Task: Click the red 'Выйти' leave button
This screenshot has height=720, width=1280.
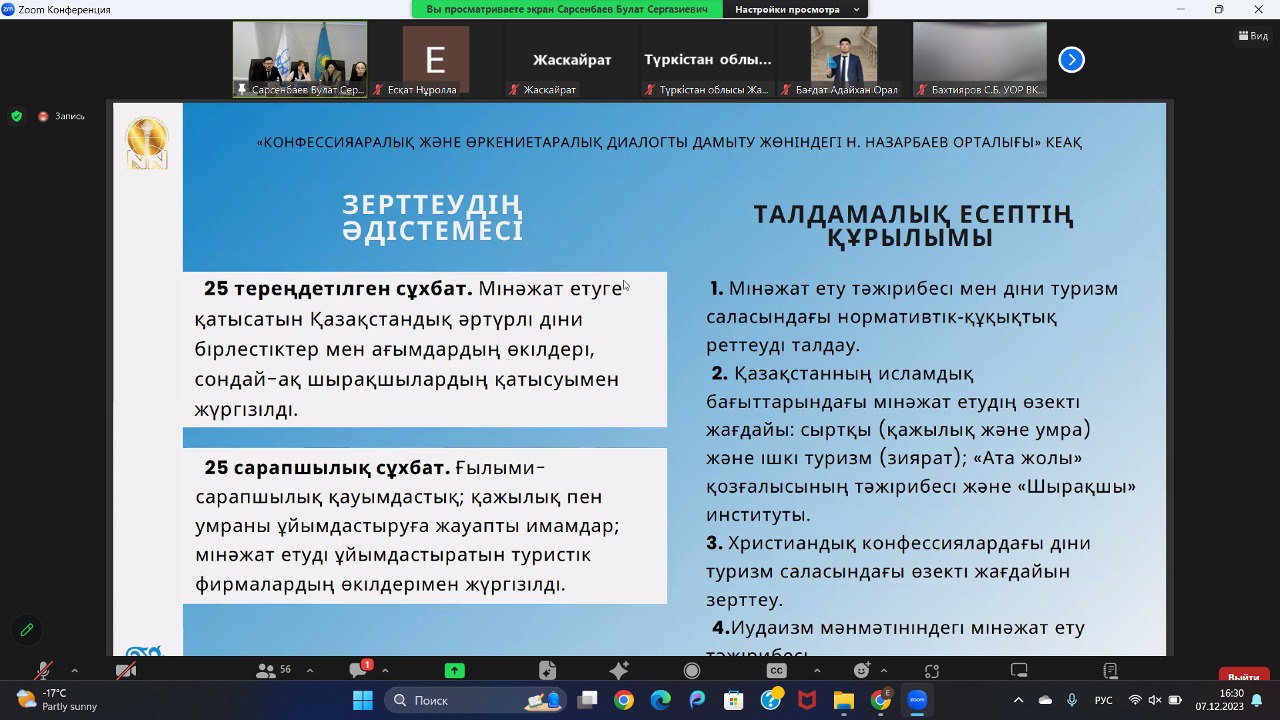Action: [1243, 676]
